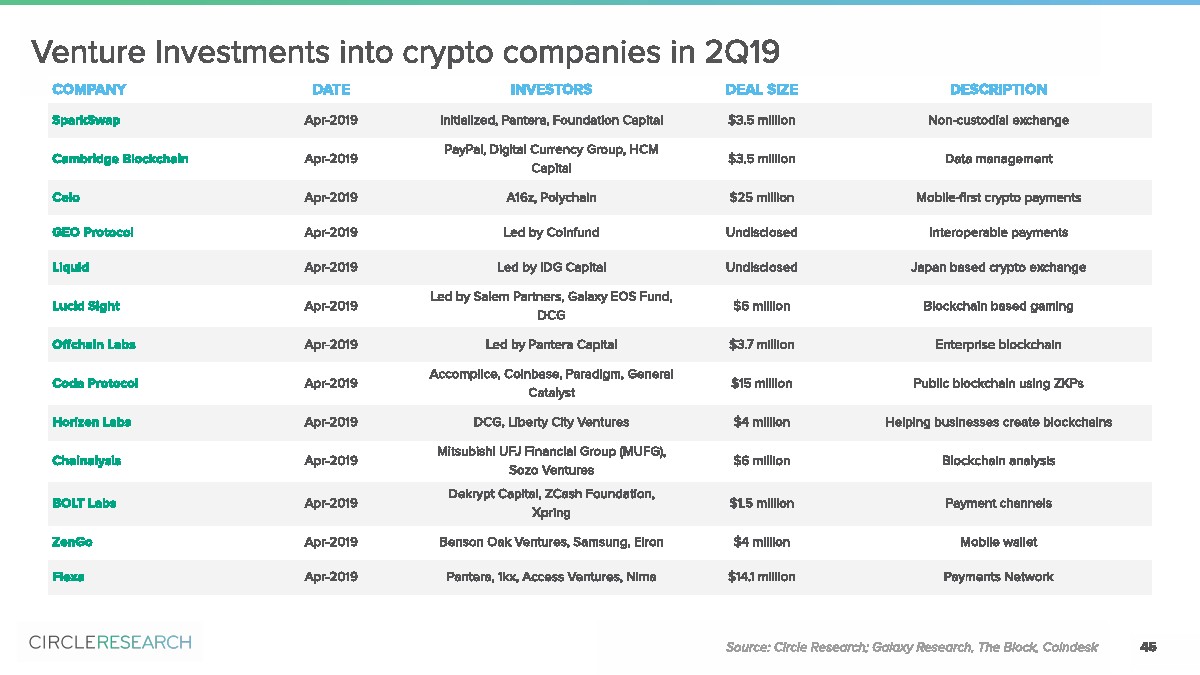Click the slide title about venture investments

pos(405,50)
